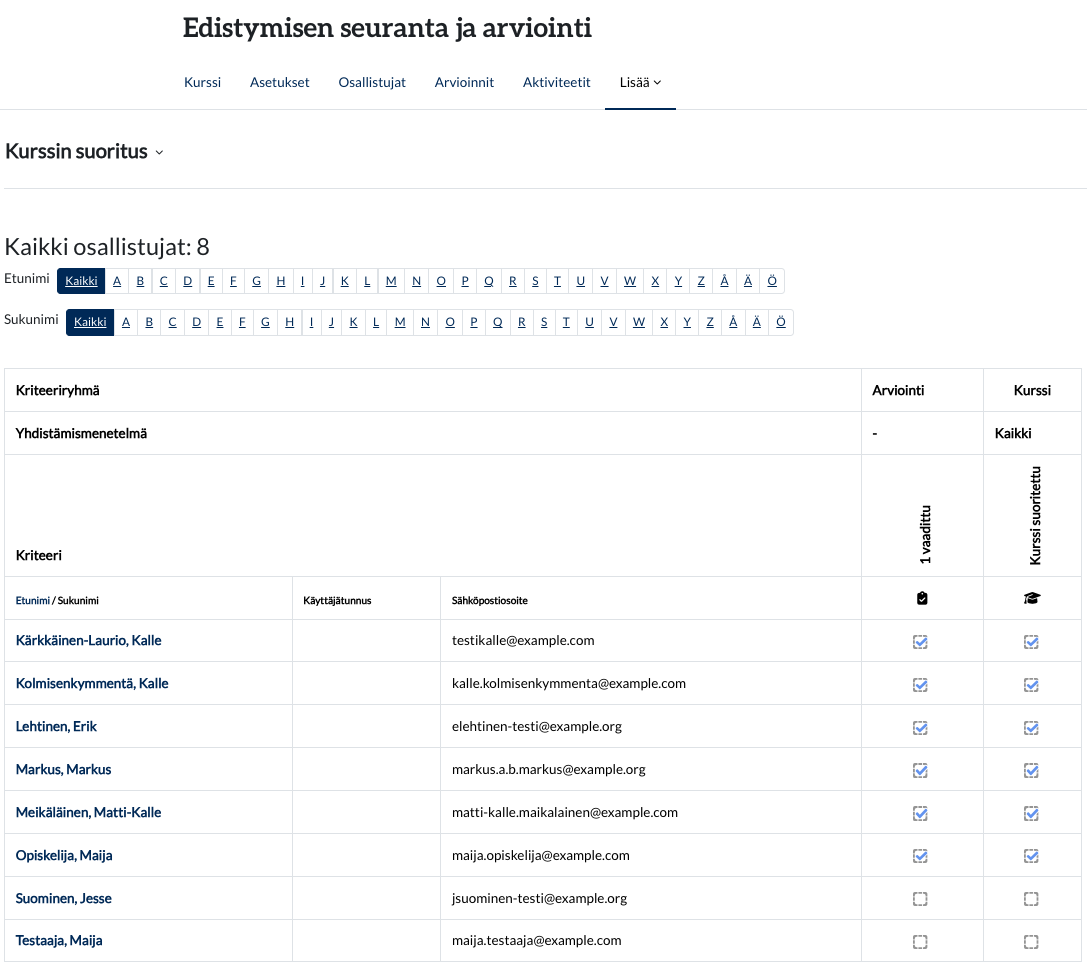Toggle Kurssi suoritettu checkbox for Suominen, Jesse
Screen dimensions: 1087x975
[x=1031, y=899]
